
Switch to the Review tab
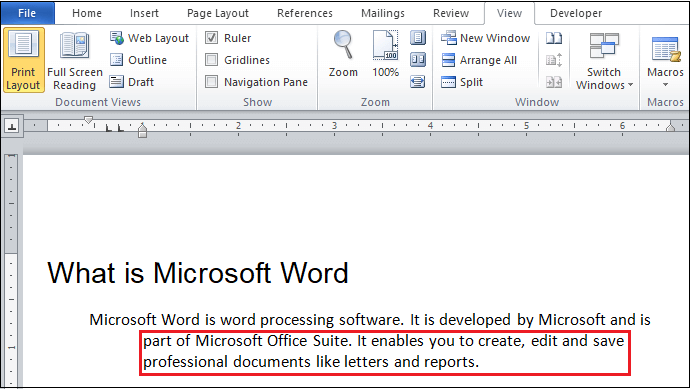[451, 13]
